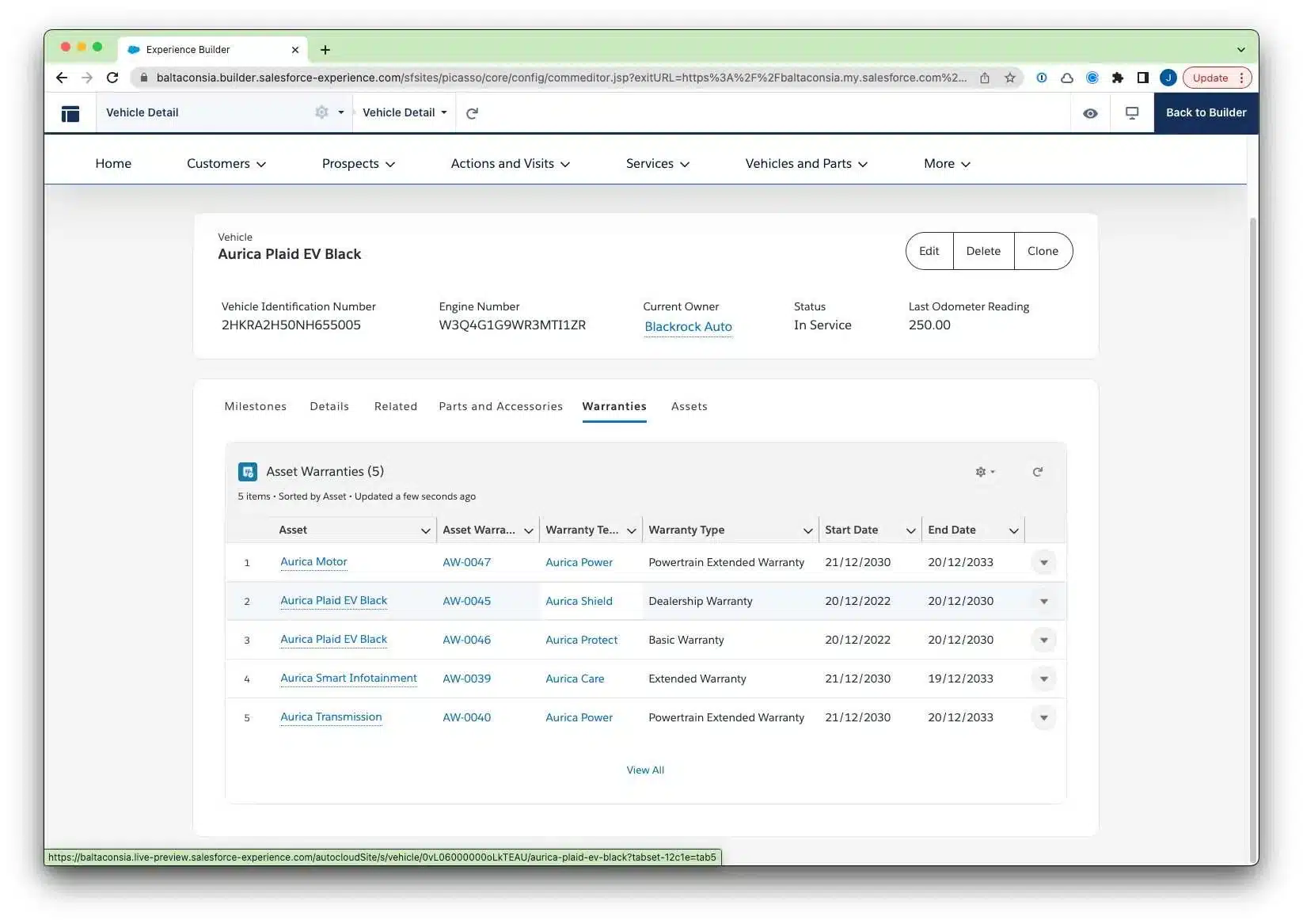Screen dimensions: 1303x924
Task: Open the Experience Builder components panel icon
Action: [x=70, y=113]
